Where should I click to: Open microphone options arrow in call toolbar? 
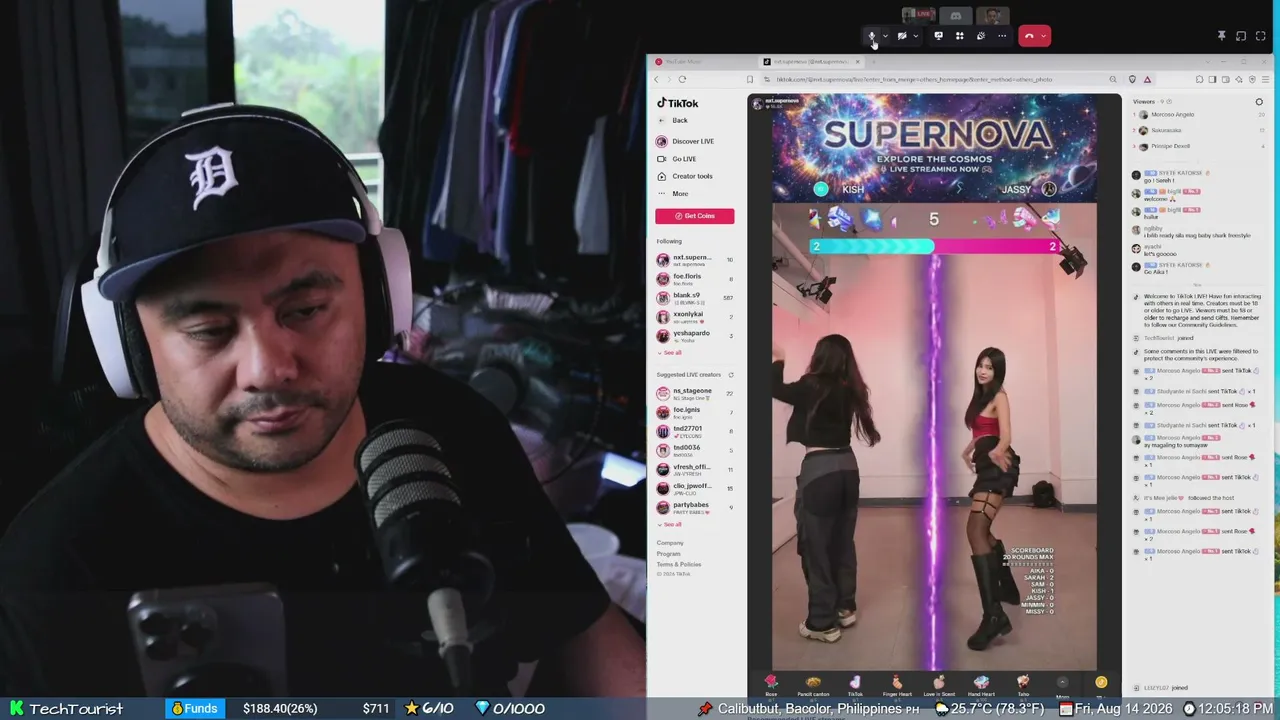tap(885, 36)
